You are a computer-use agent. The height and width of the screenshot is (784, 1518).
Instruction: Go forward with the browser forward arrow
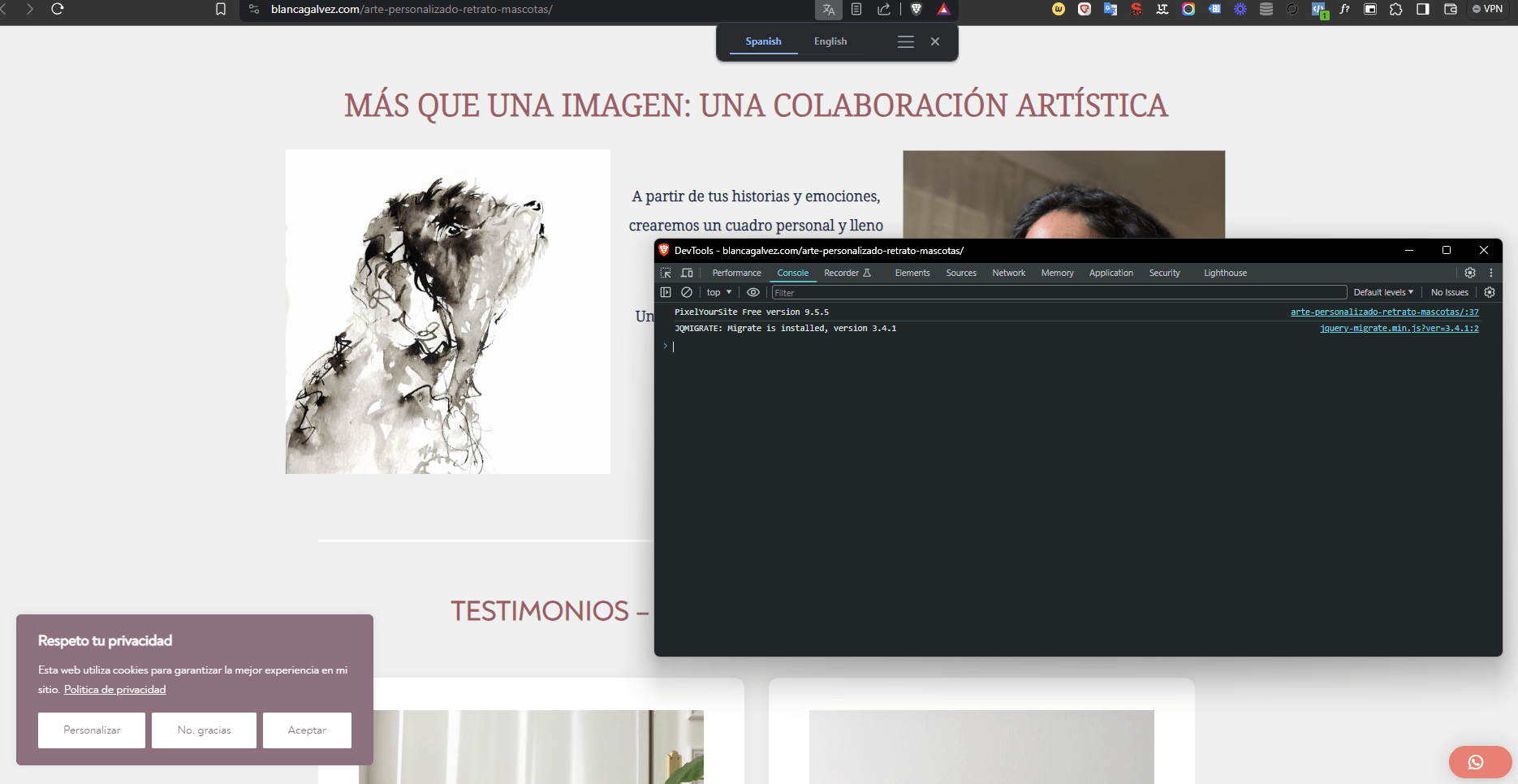pos(30,9)
